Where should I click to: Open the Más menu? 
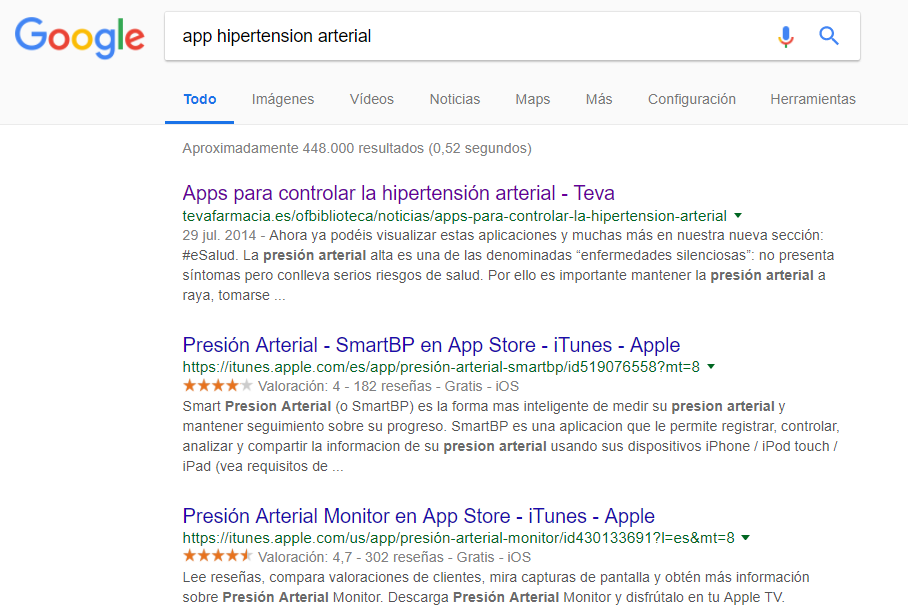coord(599,99)
